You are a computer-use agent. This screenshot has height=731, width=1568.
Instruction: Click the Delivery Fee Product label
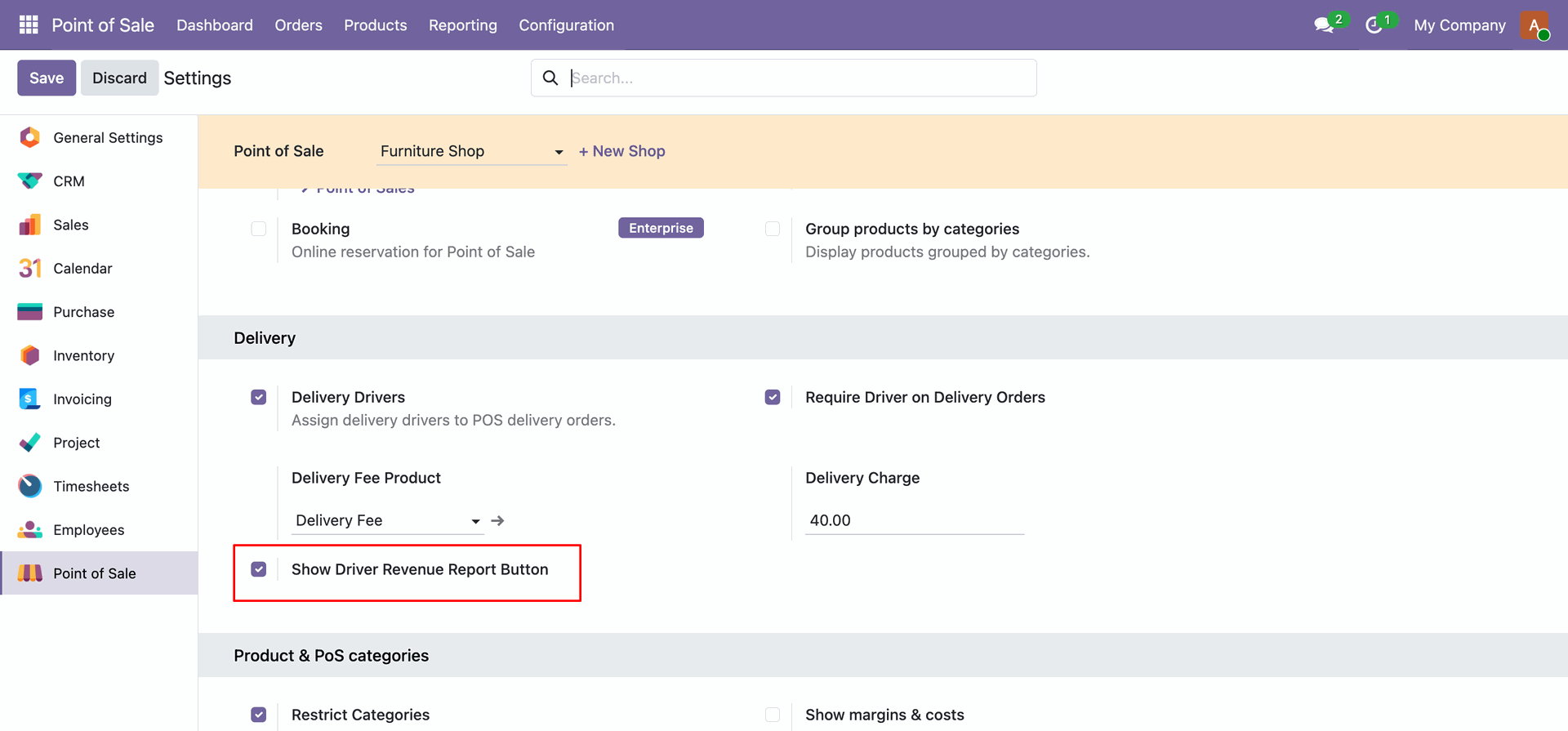[x=366, y=478]
